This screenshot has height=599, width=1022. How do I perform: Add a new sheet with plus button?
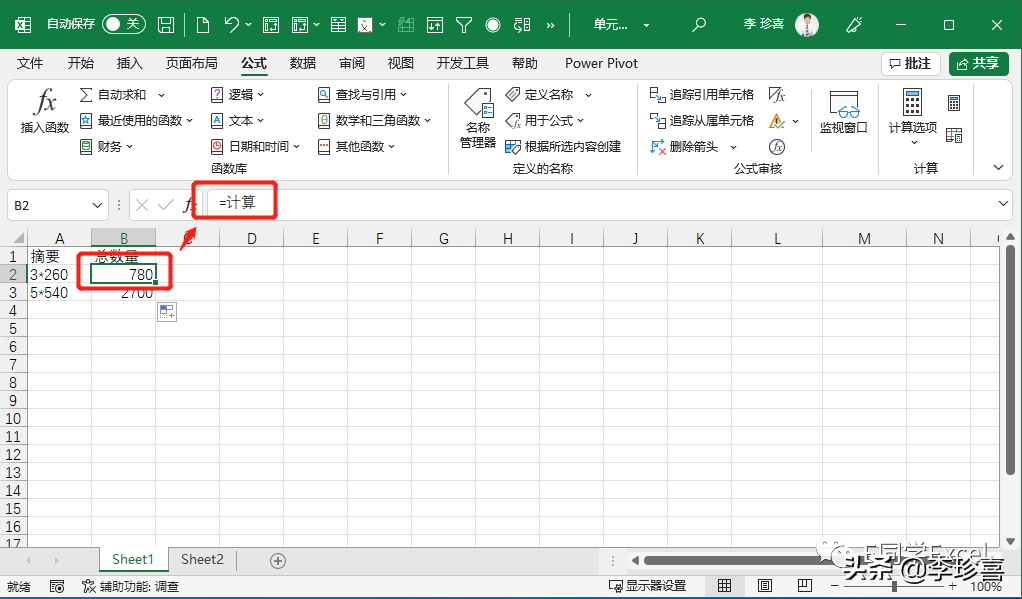pos(278,561)
